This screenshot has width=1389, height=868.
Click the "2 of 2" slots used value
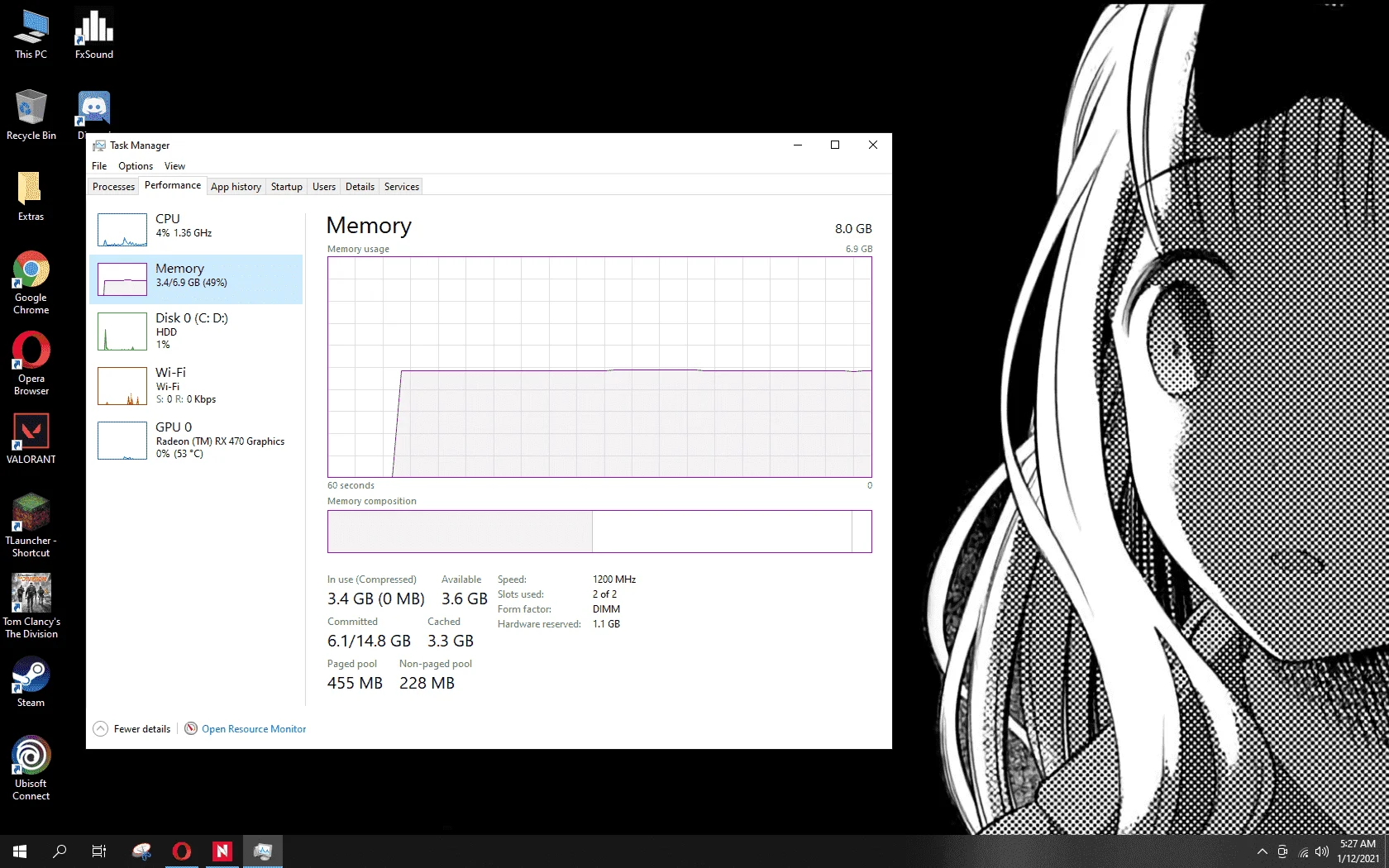pos(604,594)
